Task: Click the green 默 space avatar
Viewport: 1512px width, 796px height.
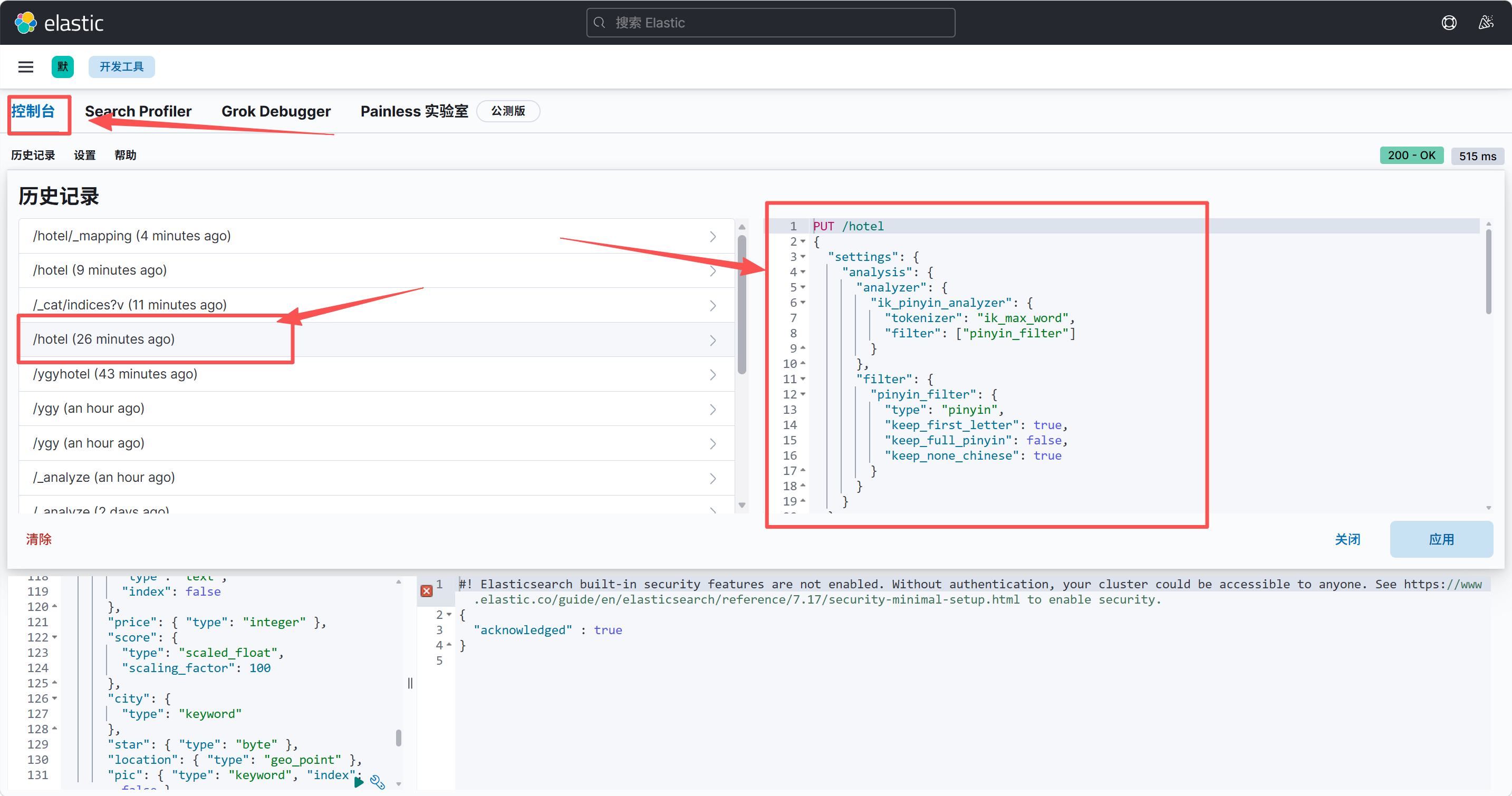Action: coord(63,67)
